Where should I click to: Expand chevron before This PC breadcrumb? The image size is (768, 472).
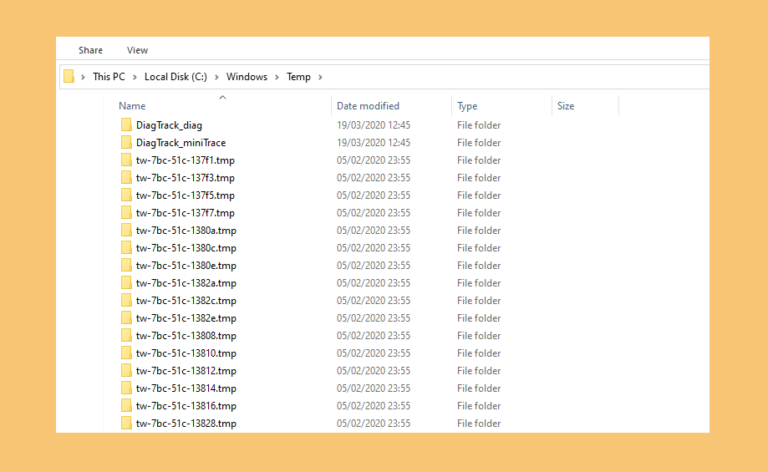click(83, 77)
